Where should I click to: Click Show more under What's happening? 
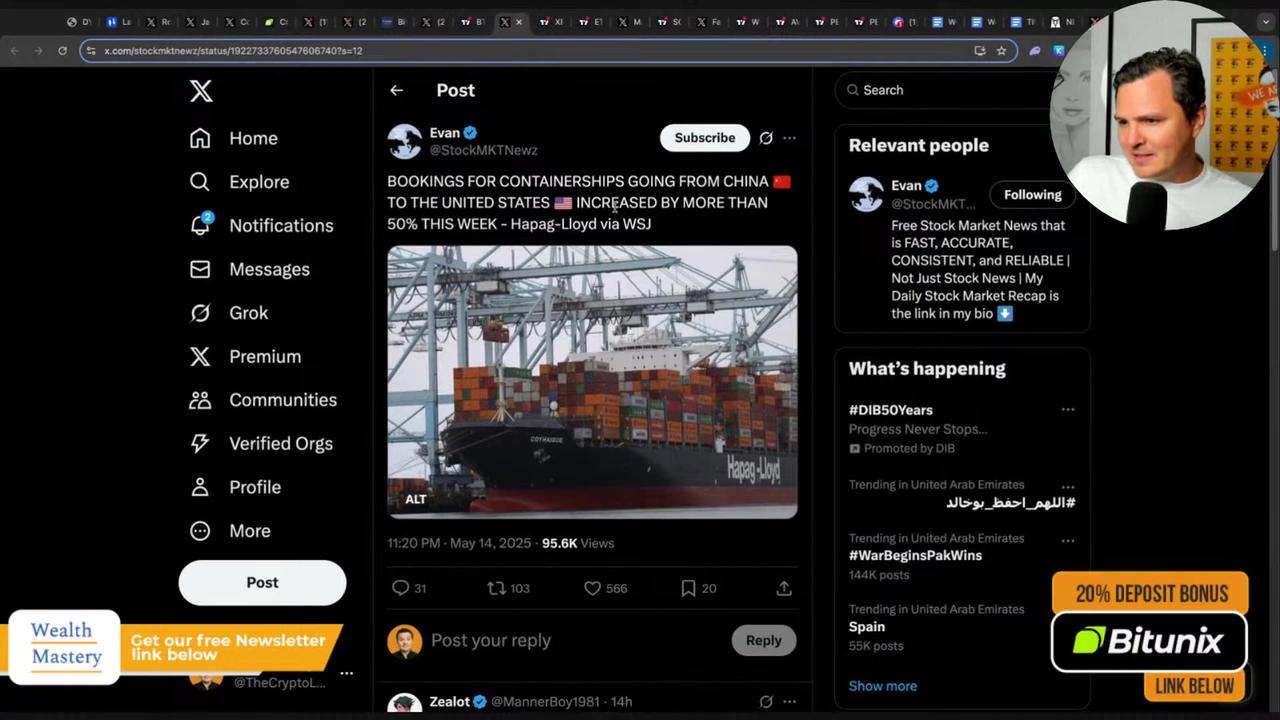(x=883, y=686)
